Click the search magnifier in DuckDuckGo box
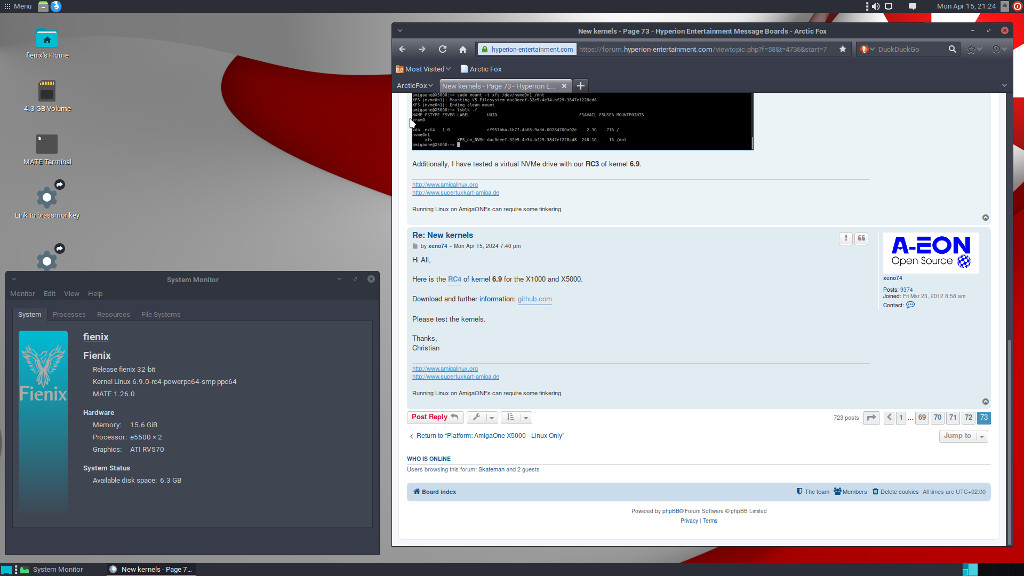 pos(952,49)
